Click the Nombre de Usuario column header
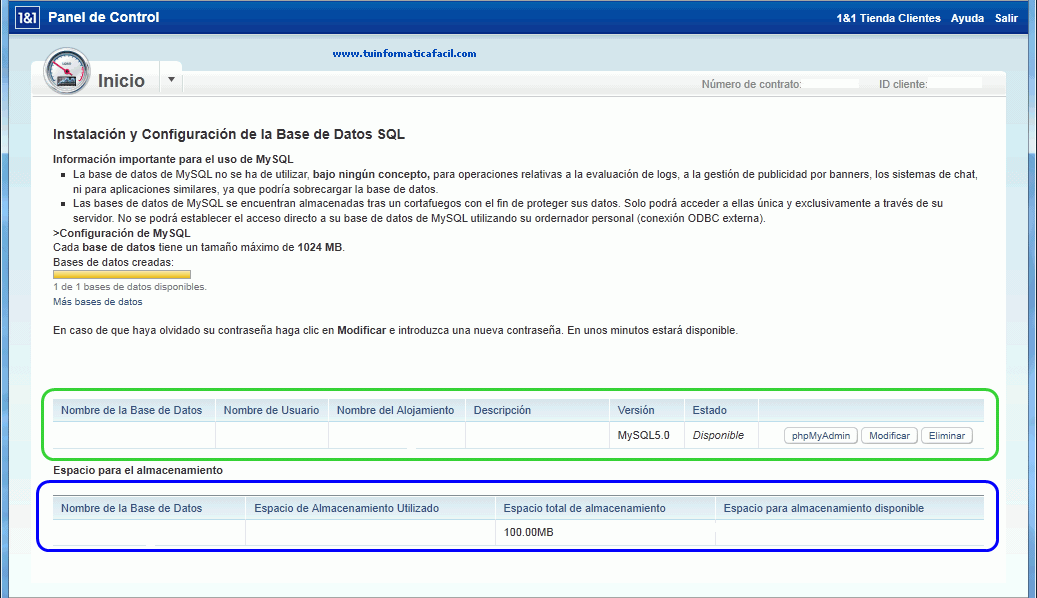This screenshot has height=598, width=1037. coord(271,410)
